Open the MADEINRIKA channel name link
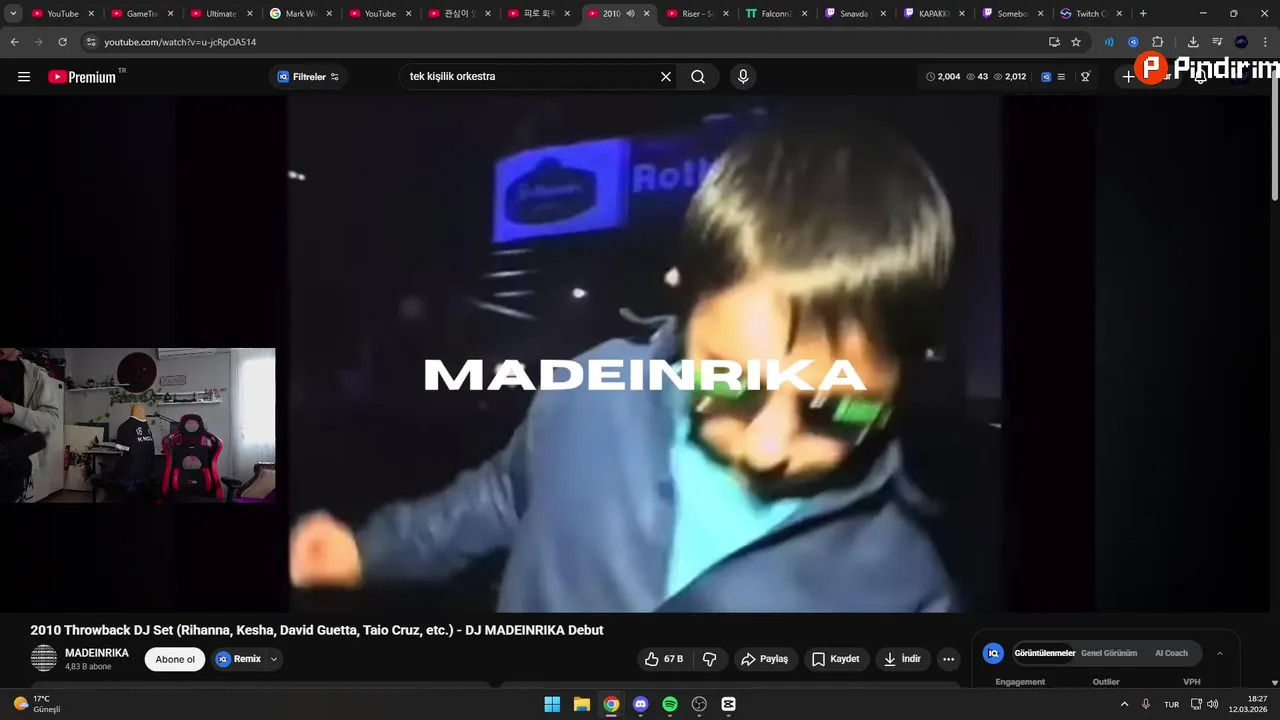This screenshot has height=720, width=1280. point(97,653)
